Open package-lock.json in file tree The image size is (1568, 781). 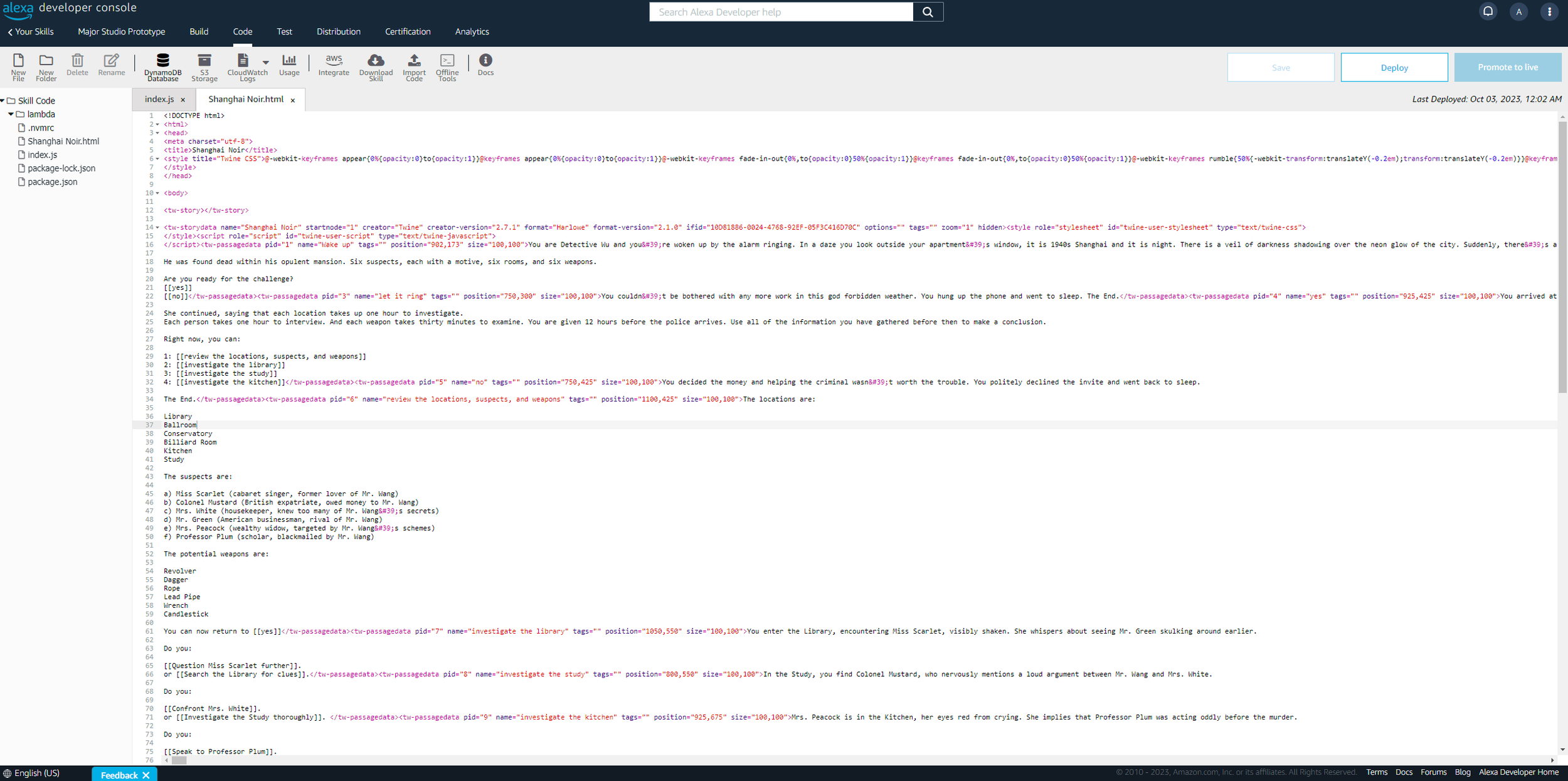tap(61, 168)
